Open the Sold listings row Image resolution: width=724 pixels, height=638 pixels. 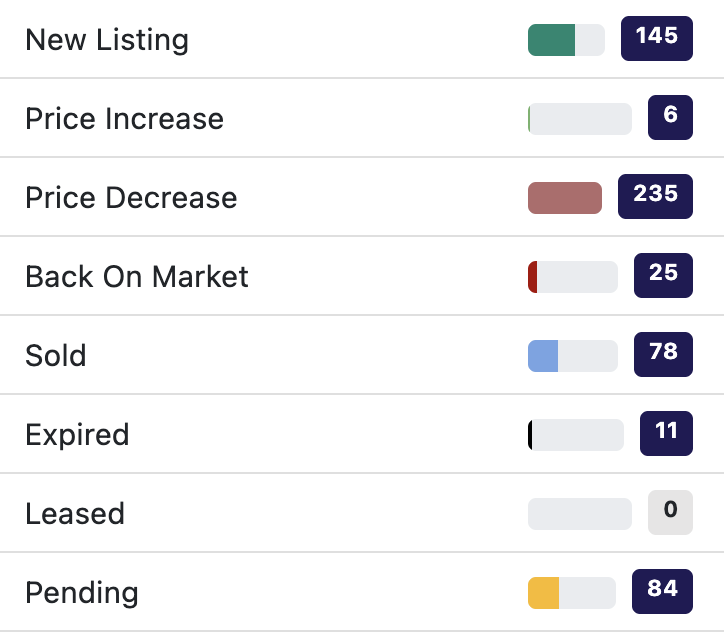[56, 356]
